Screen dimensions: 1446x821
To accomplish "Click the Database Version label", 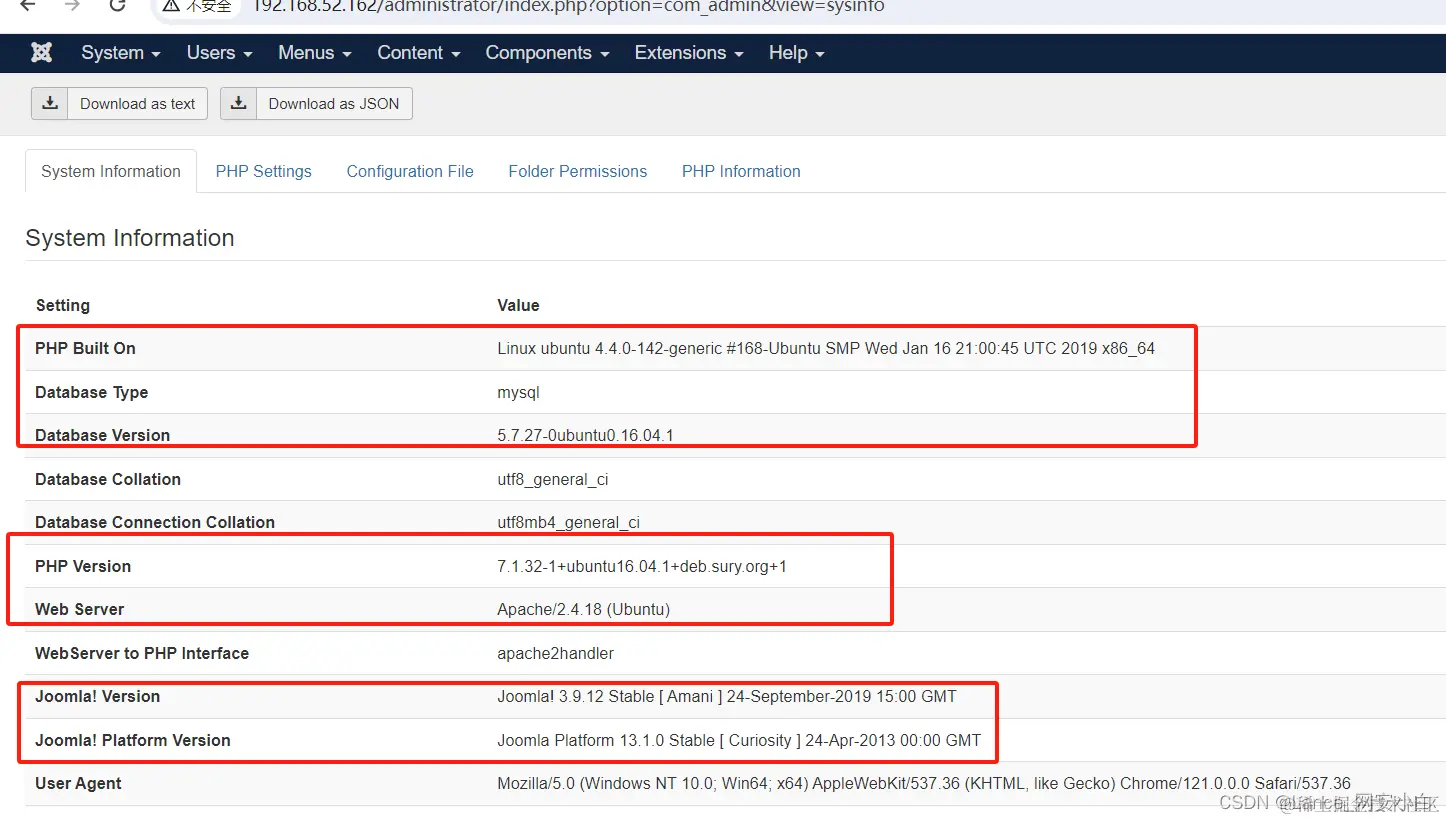I will click(x=102, y=435).
